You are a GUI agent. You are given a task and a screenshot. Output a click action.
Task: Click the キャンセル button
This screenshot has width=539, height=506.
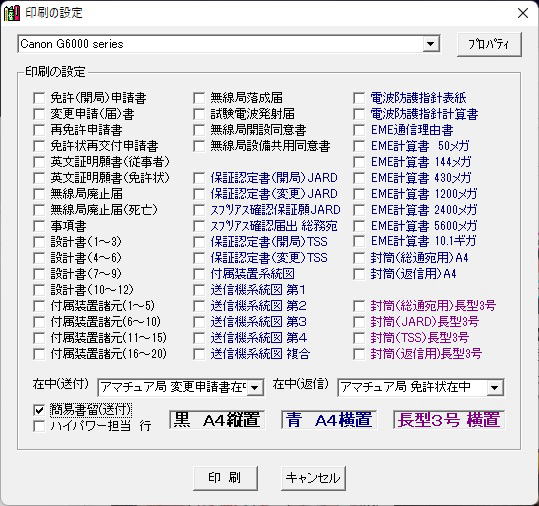313,478
